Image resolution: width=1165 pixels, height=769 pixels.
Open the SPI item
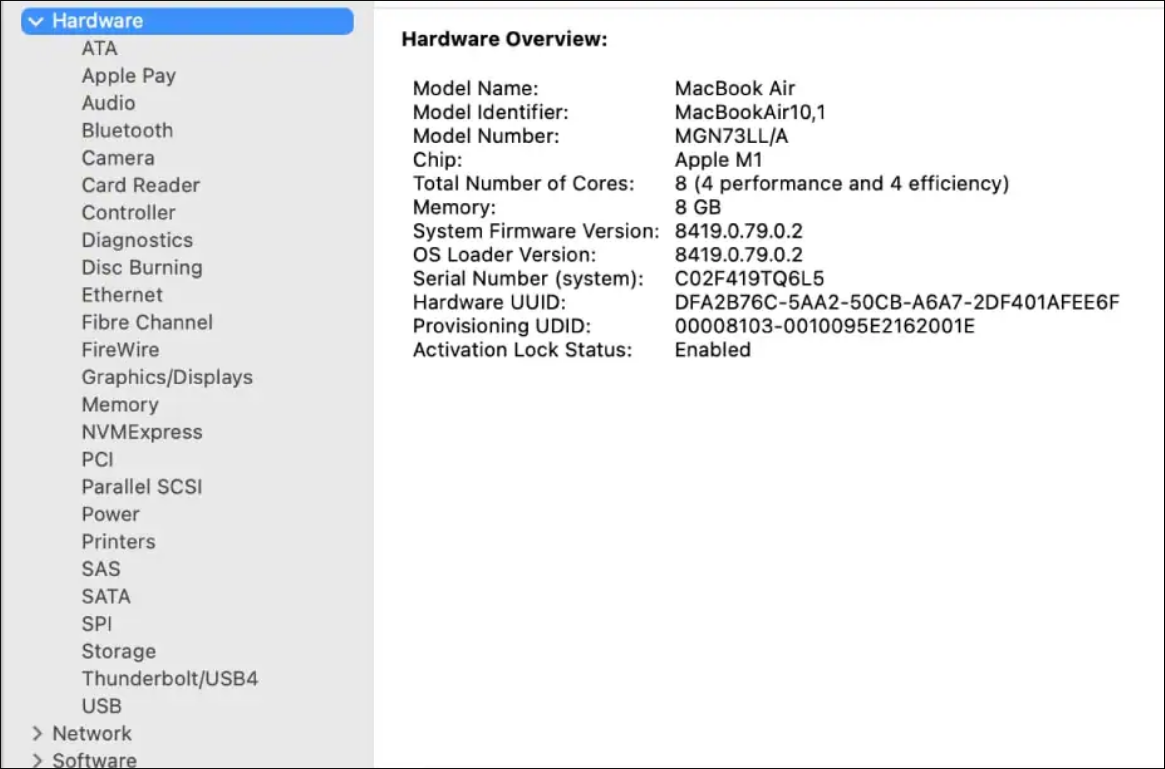coord(97,624)
